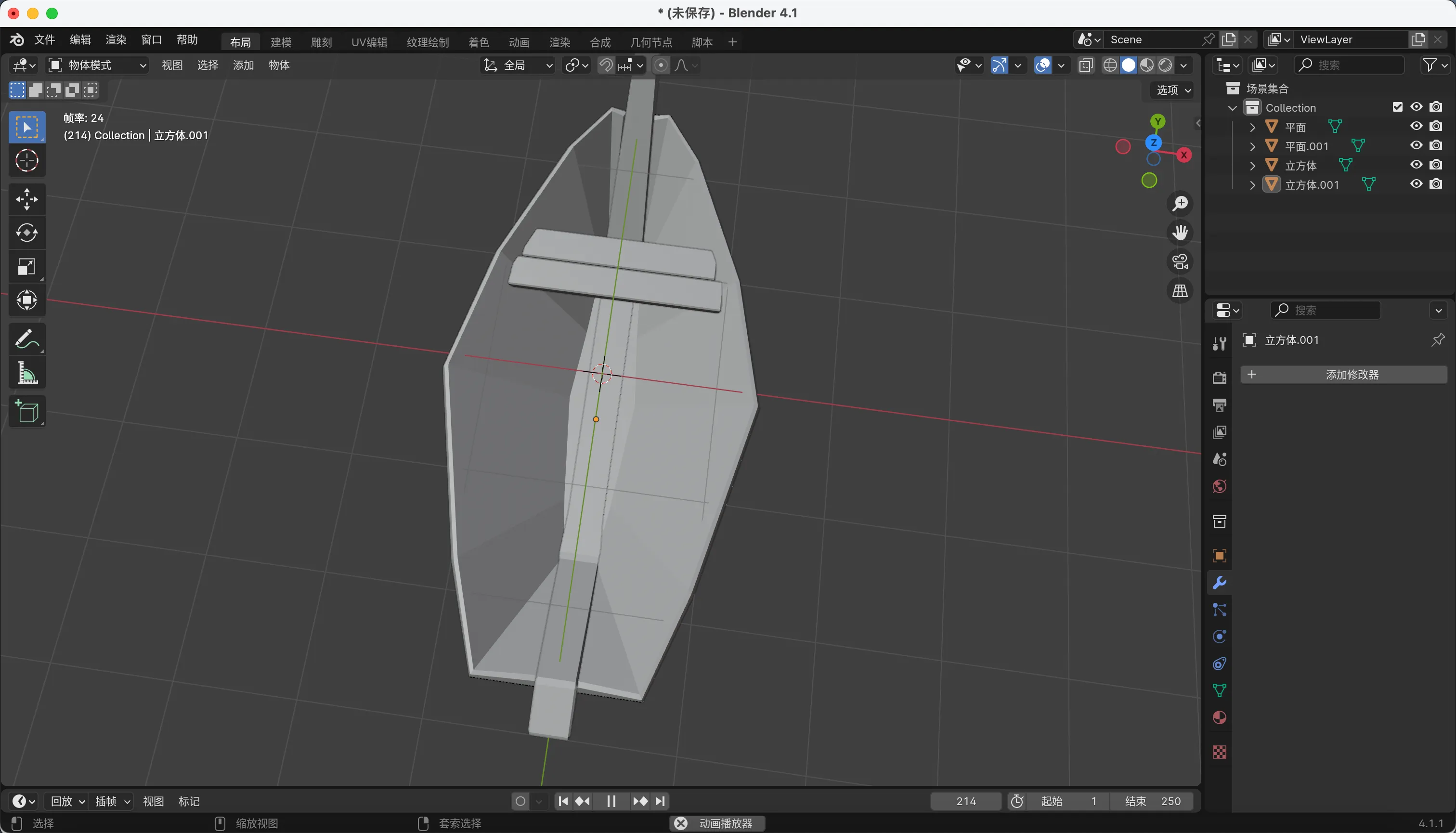This screenshot has height=833, width=1456.
Task: Activate the Add Cube tool
Action: [x=26, y=411]
